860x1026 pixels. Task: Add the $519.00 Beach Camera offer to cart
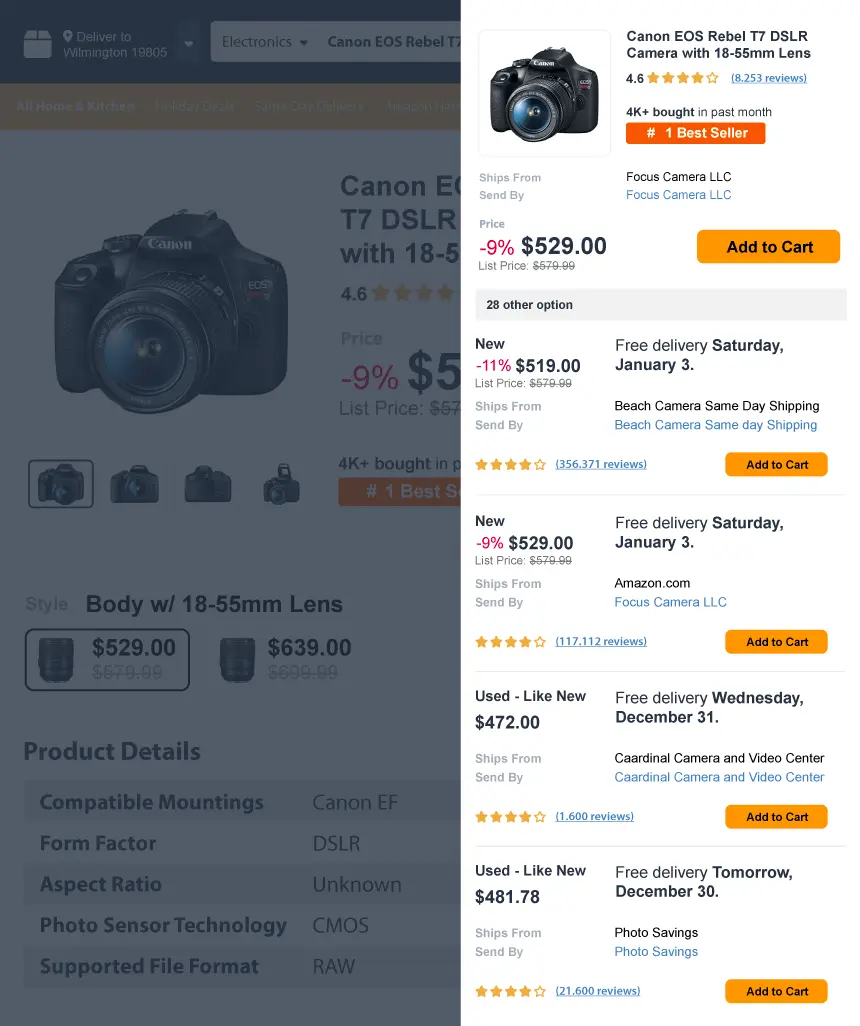pyautogui.click(x=776, y=464)
